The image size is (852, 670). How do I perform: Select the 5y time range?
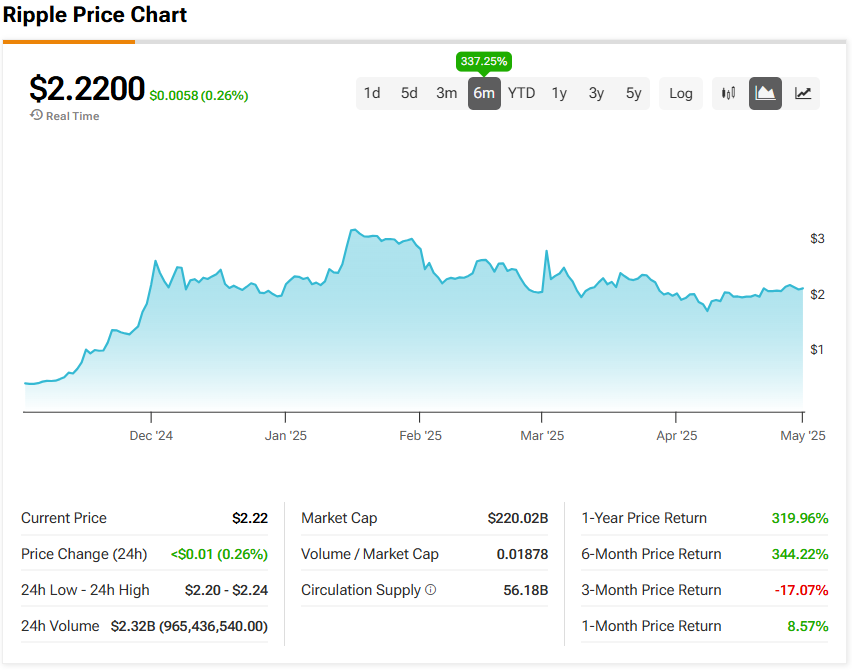pos(634,93)
